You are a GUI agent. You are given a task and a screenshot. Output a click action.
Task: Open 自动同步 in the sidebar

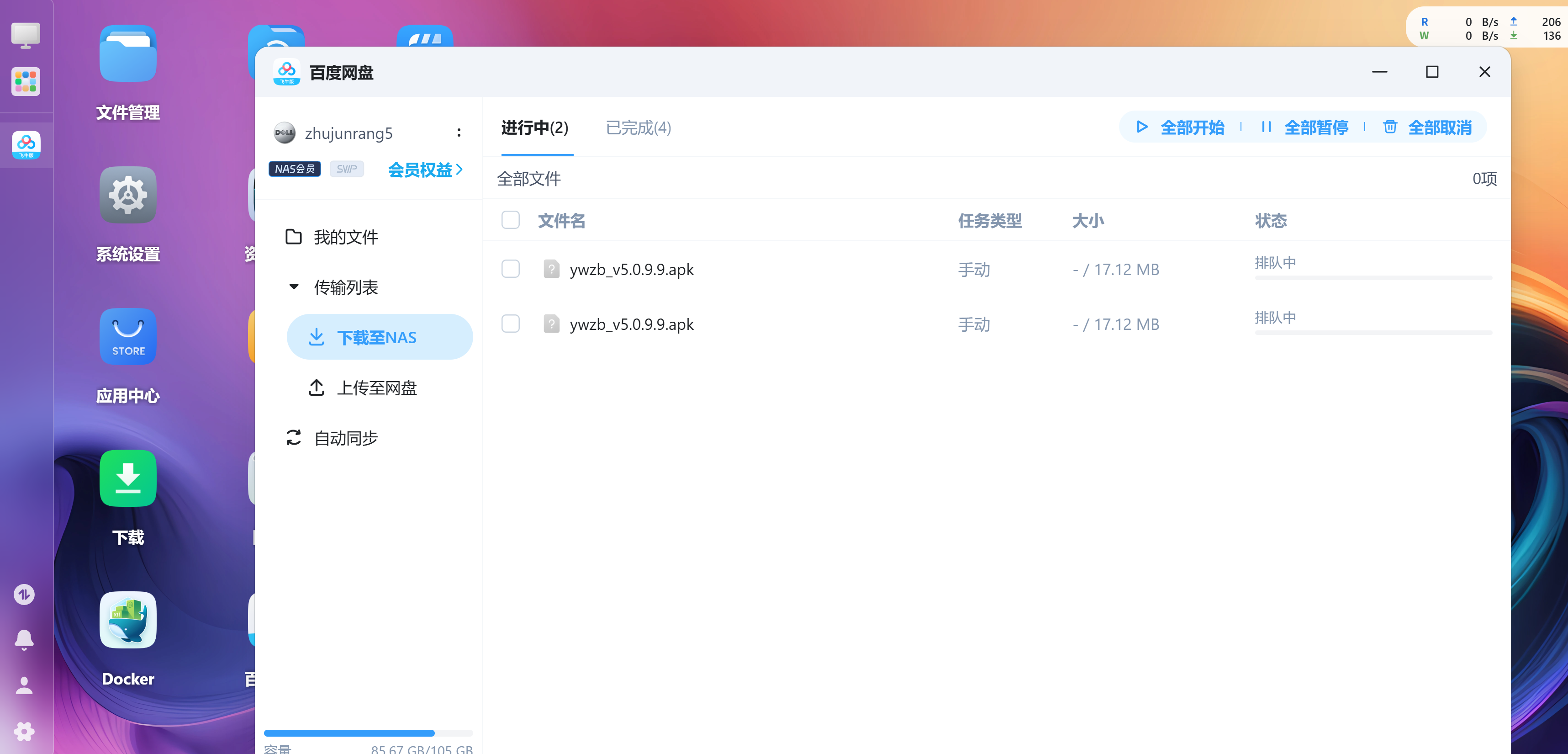pyautogui.click(x=345, y=437)
